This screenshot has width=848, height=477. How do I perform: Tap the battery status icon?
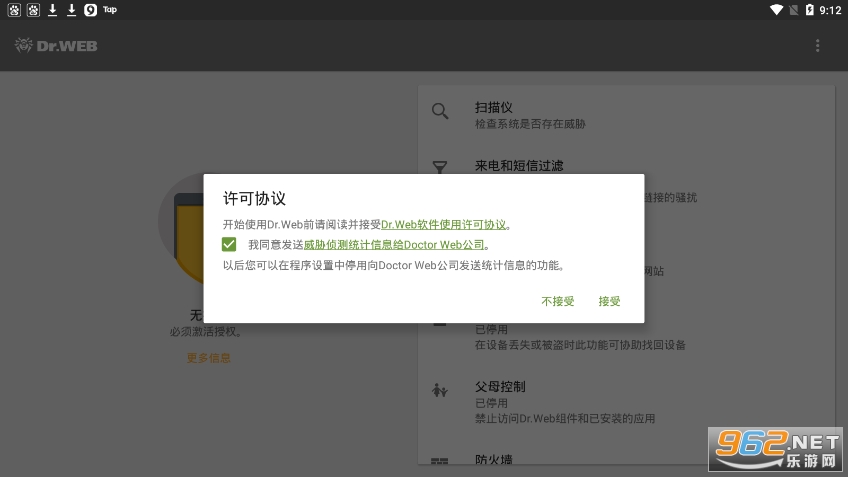click(810, 10)
